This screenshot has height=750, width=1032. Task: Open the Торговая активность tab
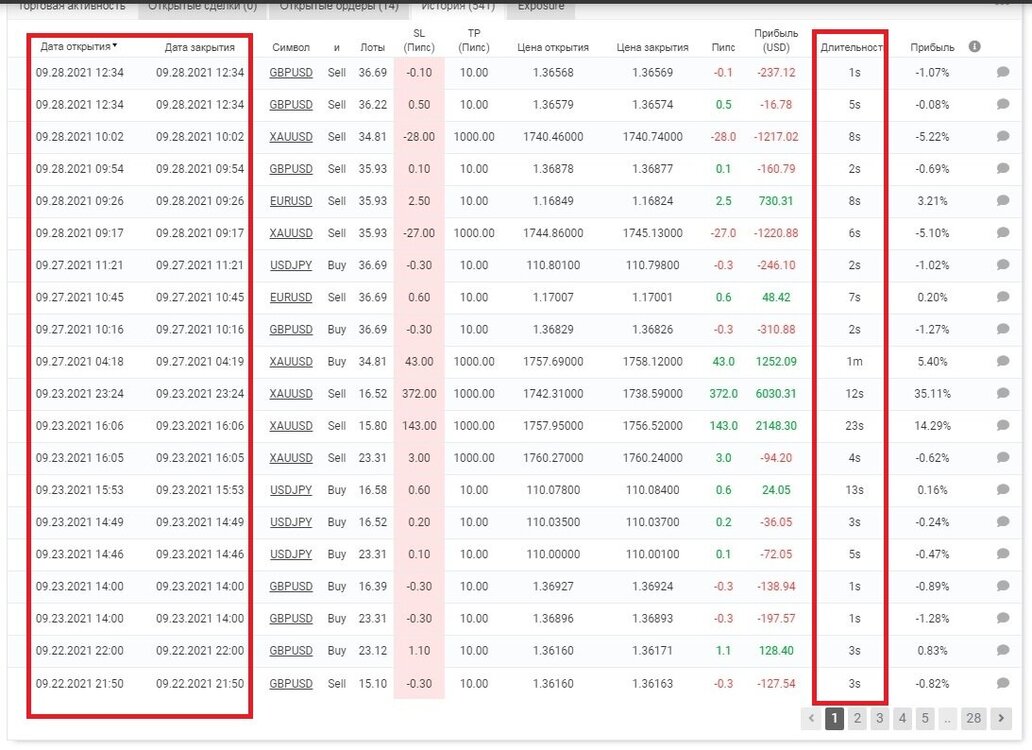click(x=71, y=6)
